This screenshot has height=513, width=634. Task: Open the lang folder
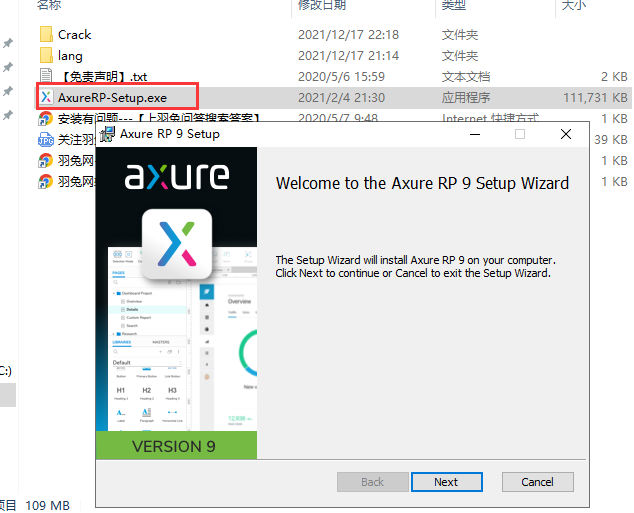pos(70,56)
